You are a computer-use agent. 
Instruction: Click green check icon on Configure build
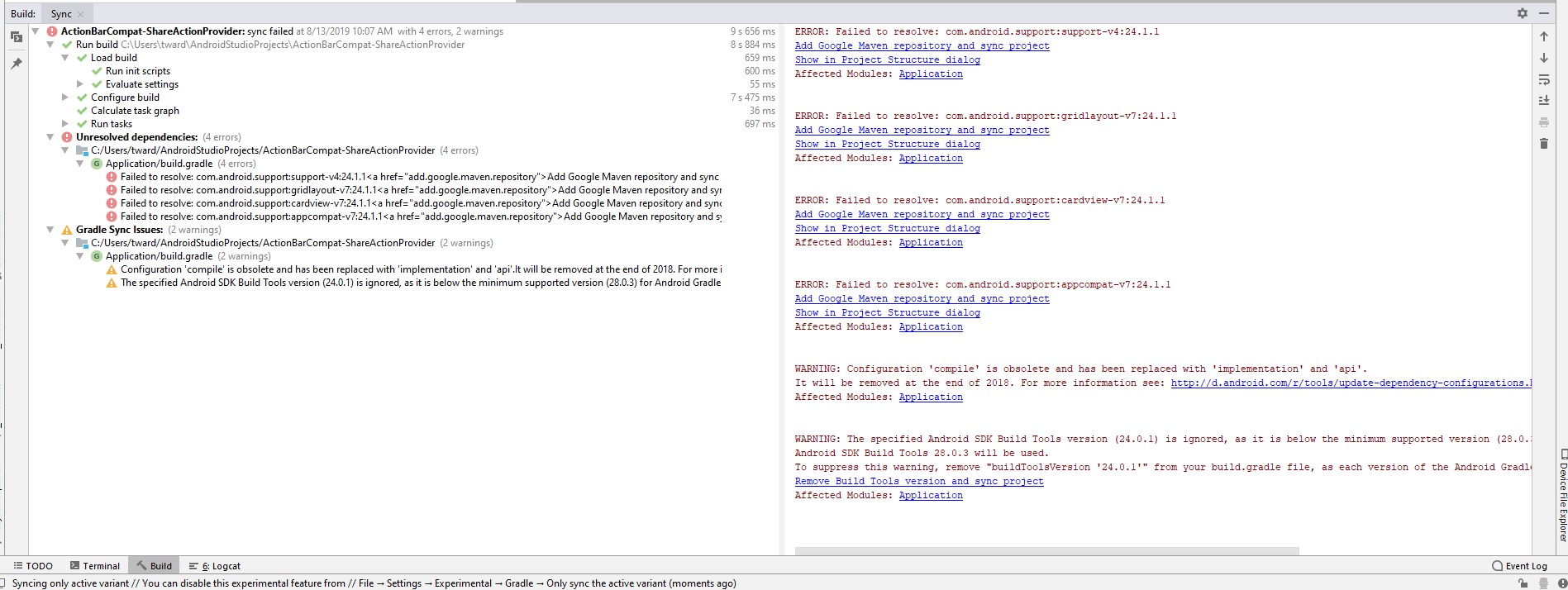pos(82,98)
